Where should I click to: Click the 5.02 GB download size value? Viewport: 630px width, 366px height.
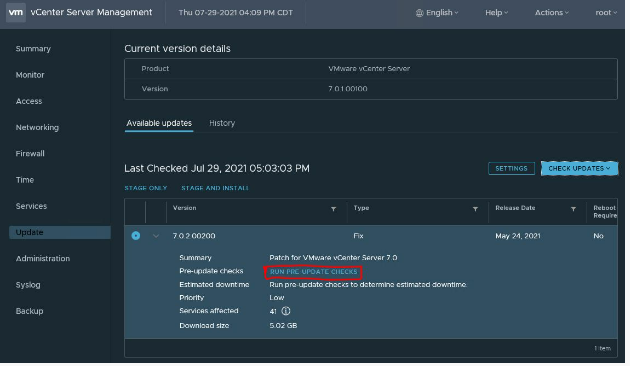point(283,326)
